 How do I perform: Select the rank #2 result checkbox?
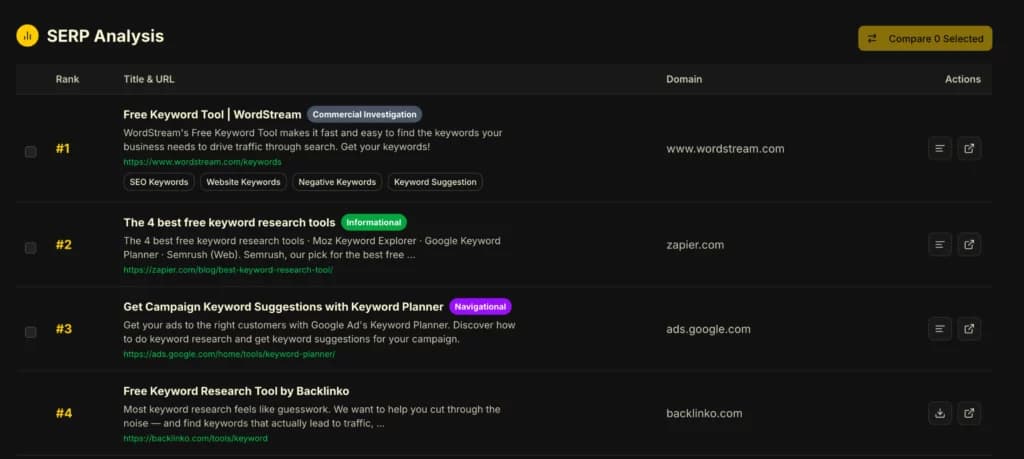[31, 247]
